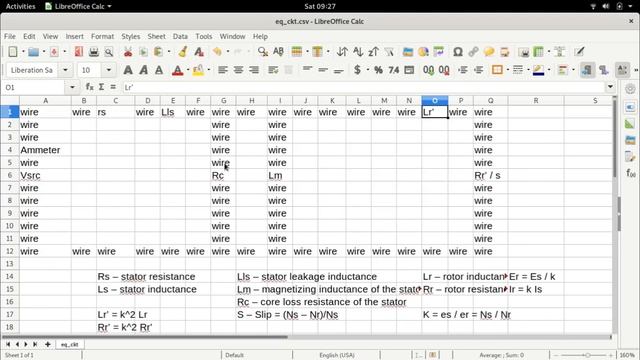
Task: Copy selection with the Copy icon
Action: pos(143,52)
